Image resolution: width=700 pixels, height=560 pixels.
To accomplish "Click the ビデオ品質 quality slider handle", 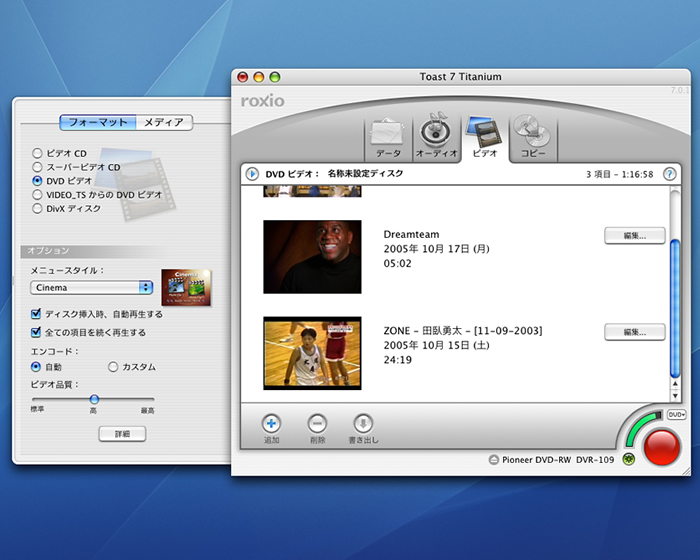I will click(94, 399).
